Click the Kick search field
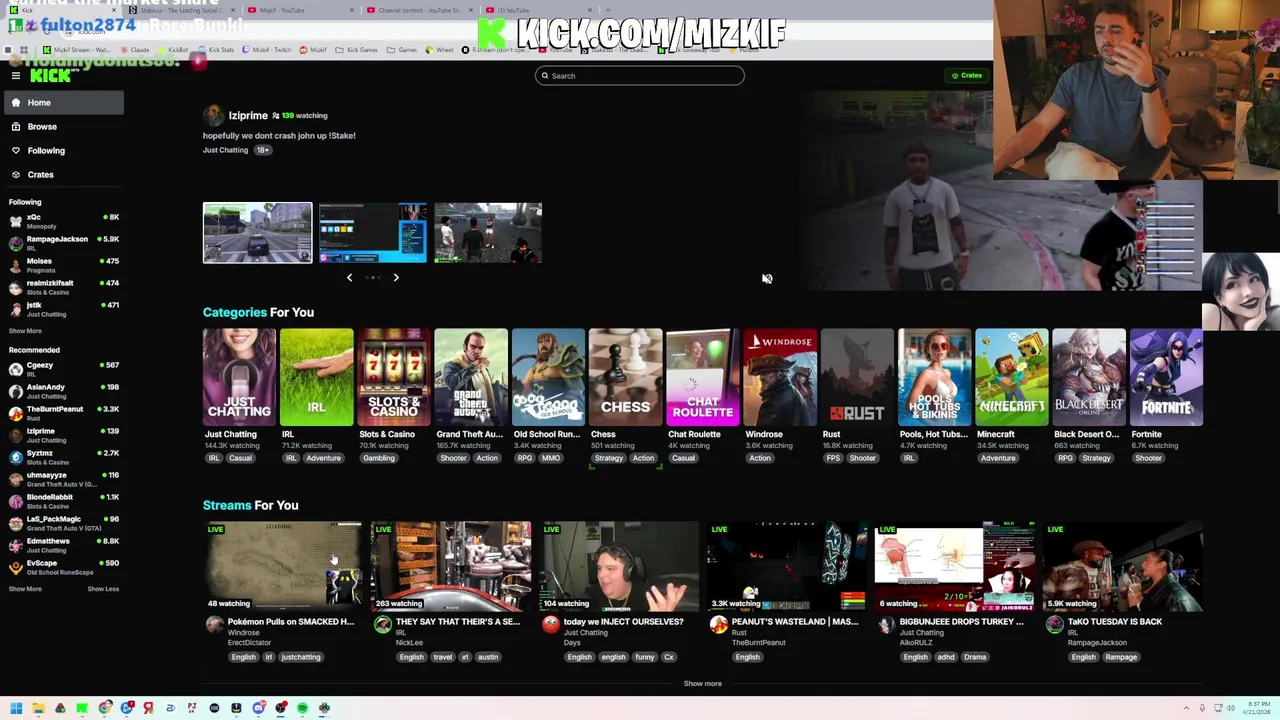1280x720 pixels. [640, 75]
